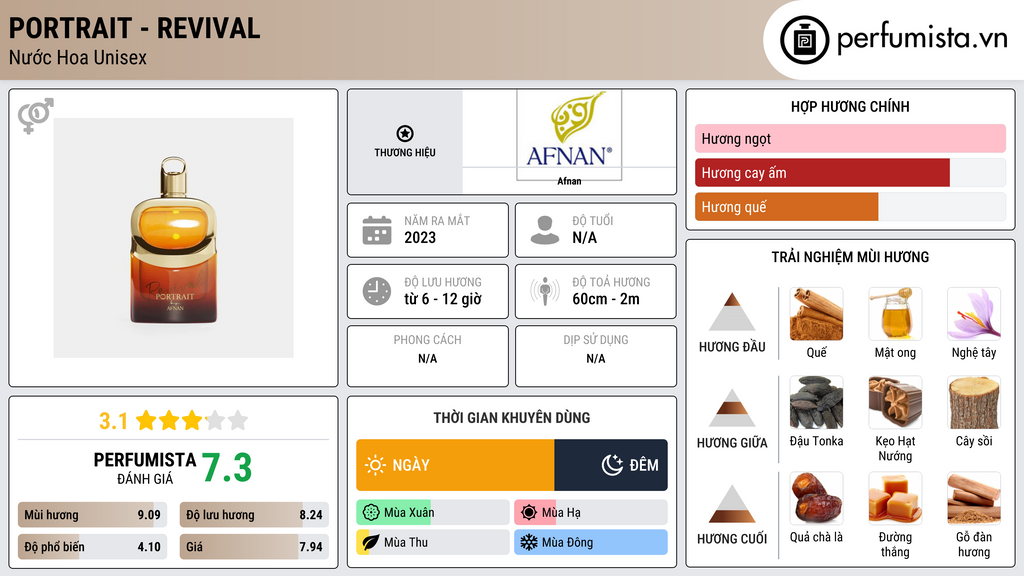1024x576 pixels.
Task: Click the Mùi hương score bar
Action: 92,515
